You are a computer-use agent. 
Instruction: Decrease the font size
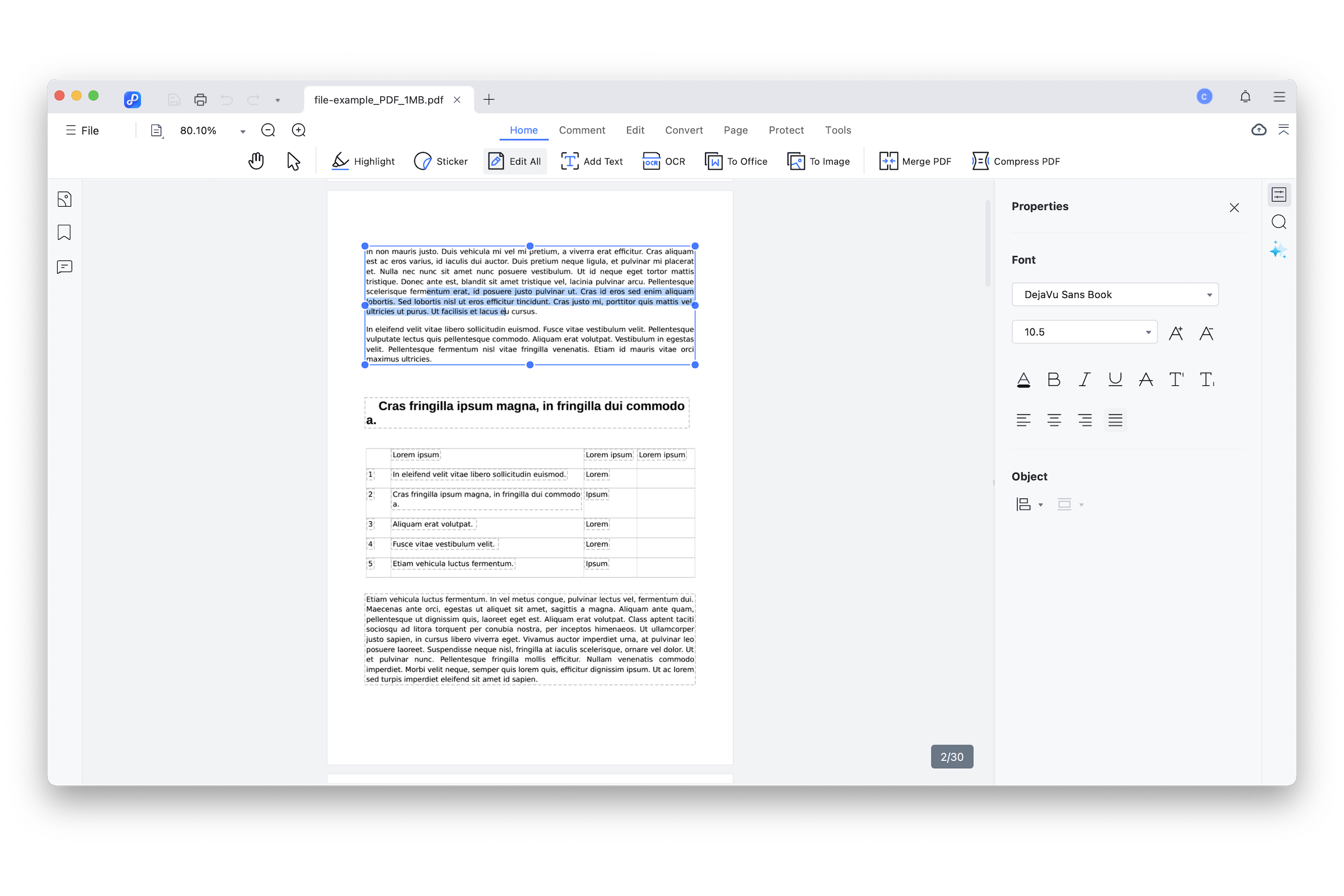point(1206,333)
